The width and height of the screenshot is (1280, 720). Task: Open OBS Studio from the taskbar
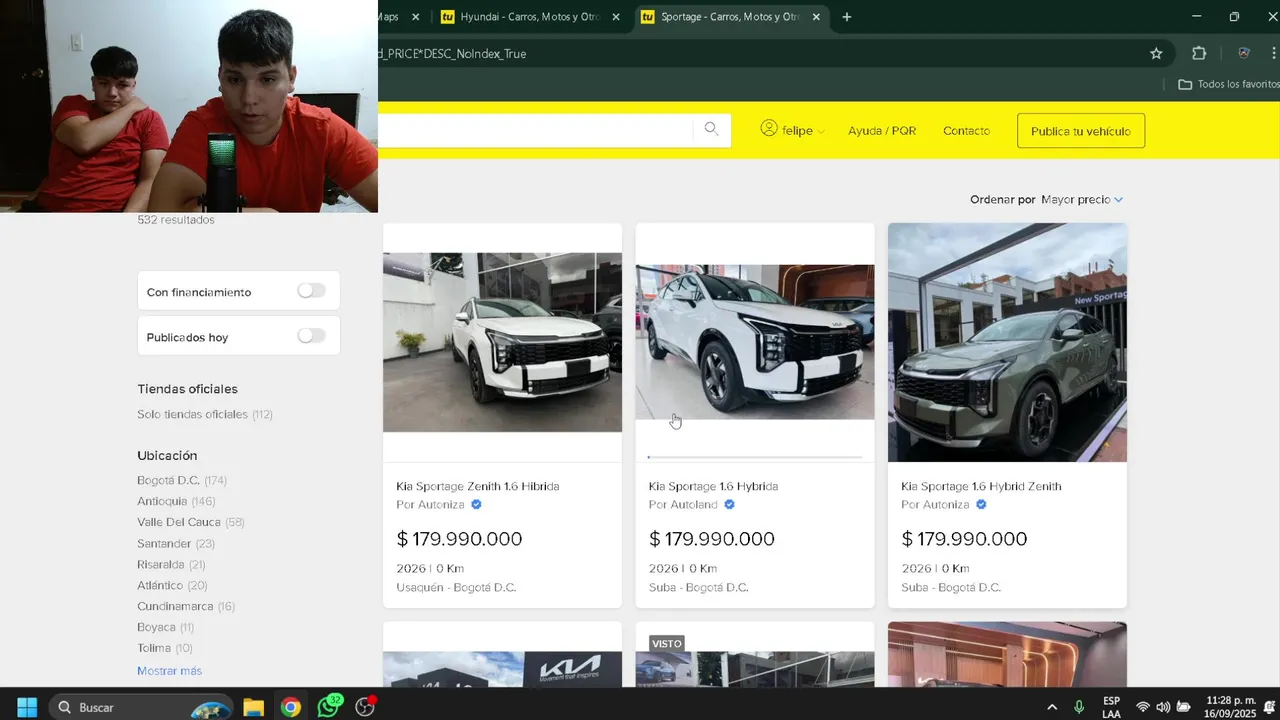(x=365, y=707)
